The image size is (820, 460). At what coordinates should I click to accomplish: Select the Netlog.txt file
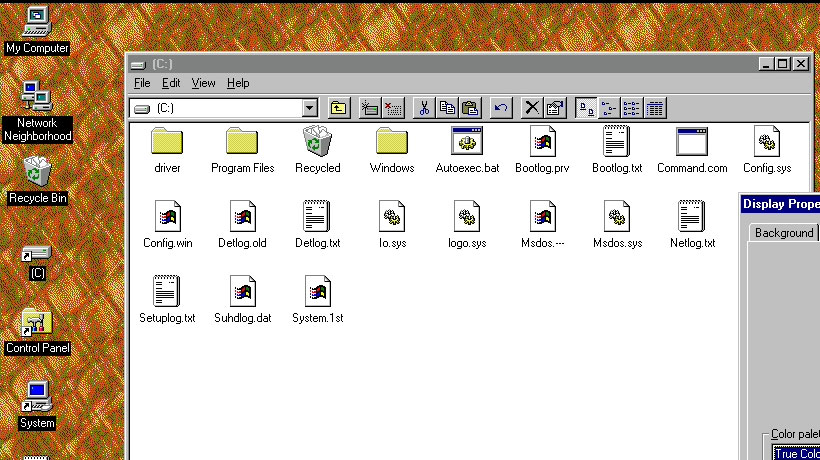[x=692, y=225]
